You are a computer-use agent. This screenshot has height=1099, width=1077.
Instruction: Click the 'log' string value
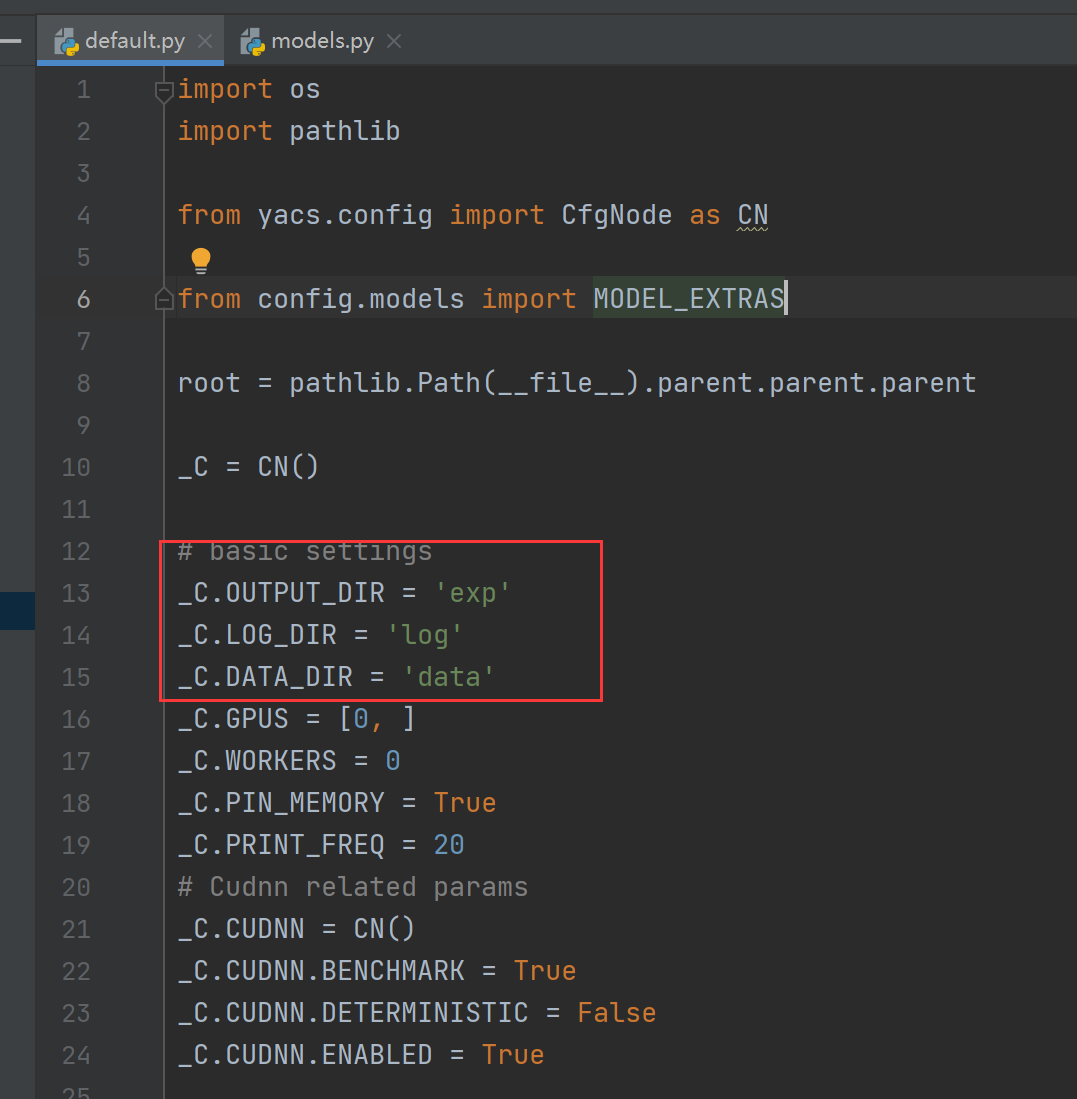pyautogui.click(x=425, y=636)
